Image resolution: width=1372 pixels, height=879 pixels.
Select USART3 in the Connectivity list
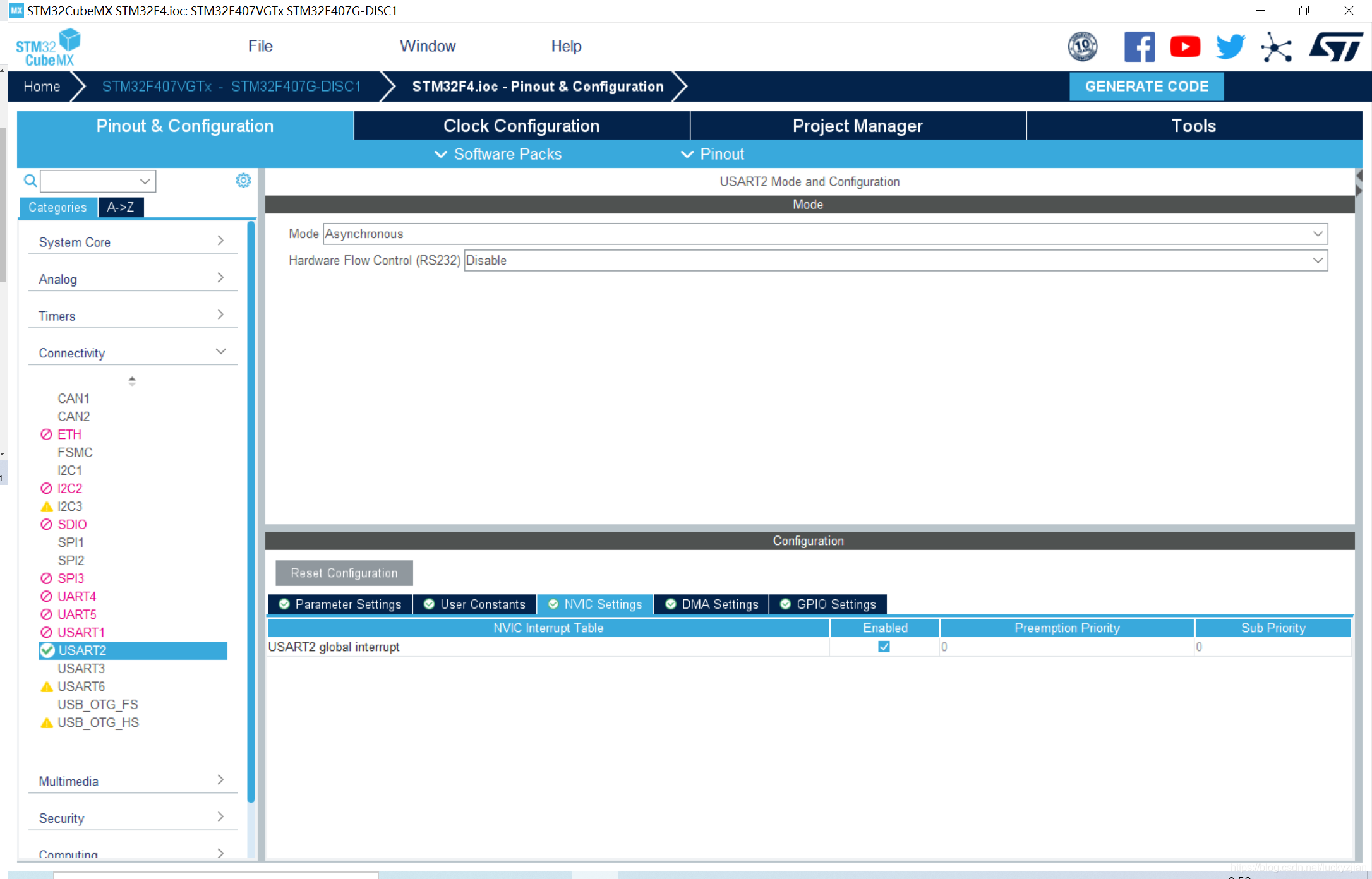point(81,668)
